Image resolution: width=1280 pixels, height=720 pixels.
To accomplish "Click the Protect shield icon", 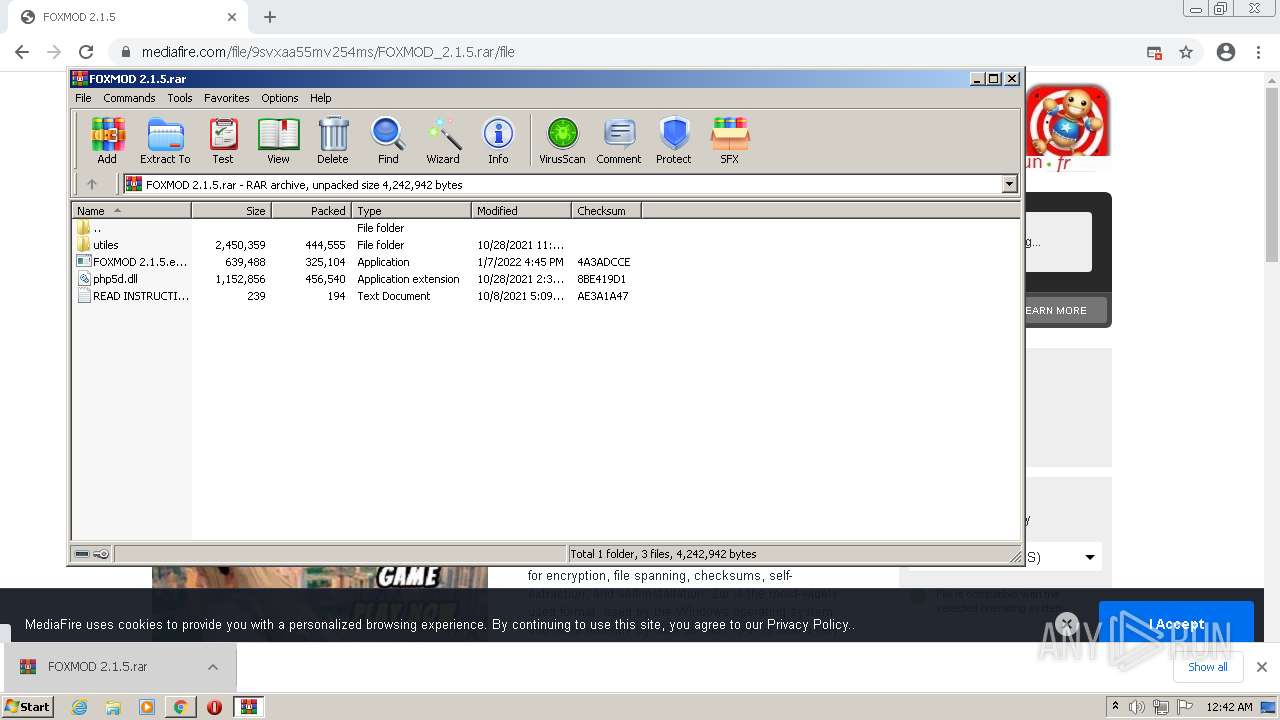I will pos(674,140).
